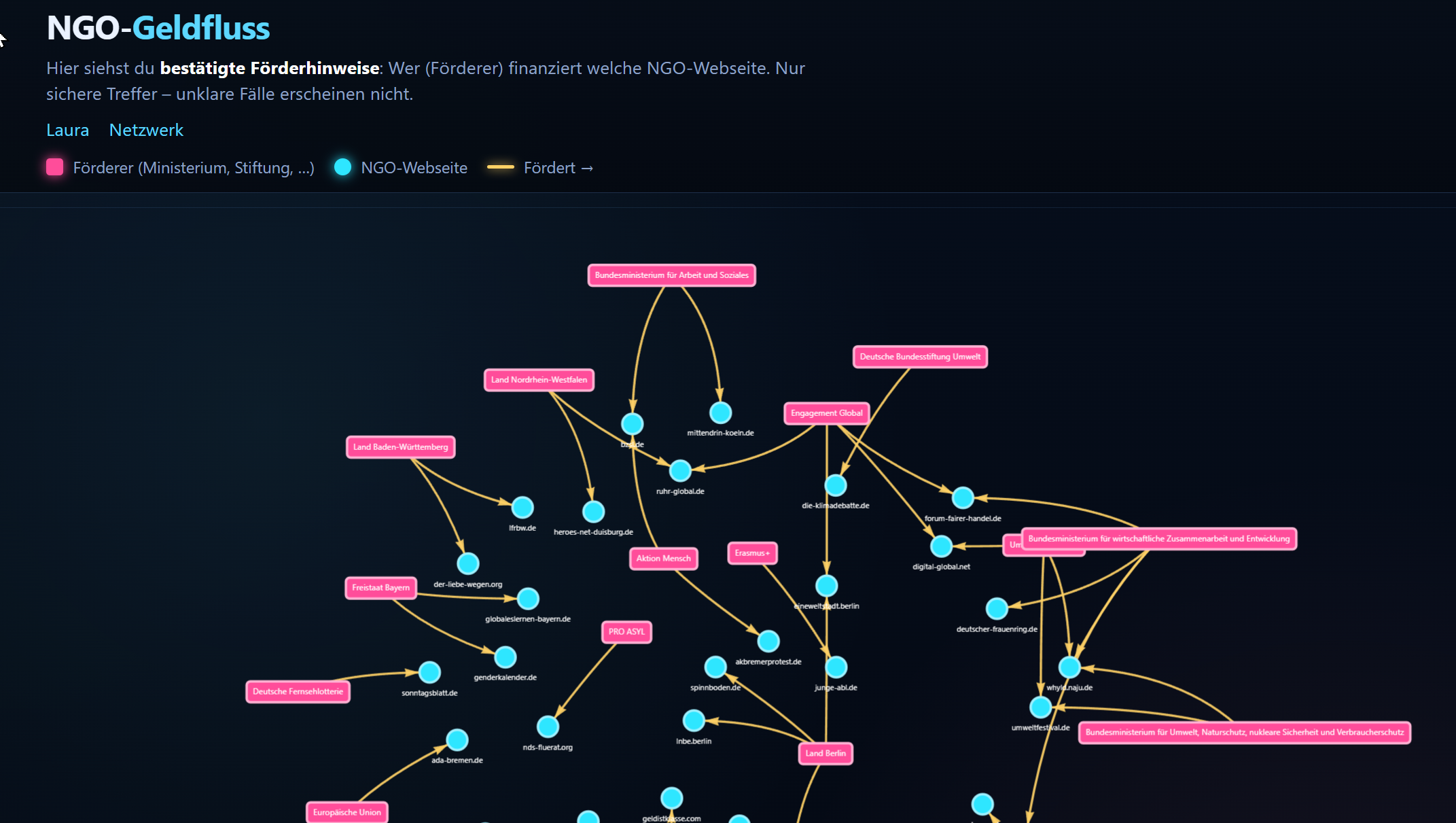This screenshot has height=823, width=1456.
Task: Select the ruhr-global.de node circle
Action: click(x=680, y=470)
